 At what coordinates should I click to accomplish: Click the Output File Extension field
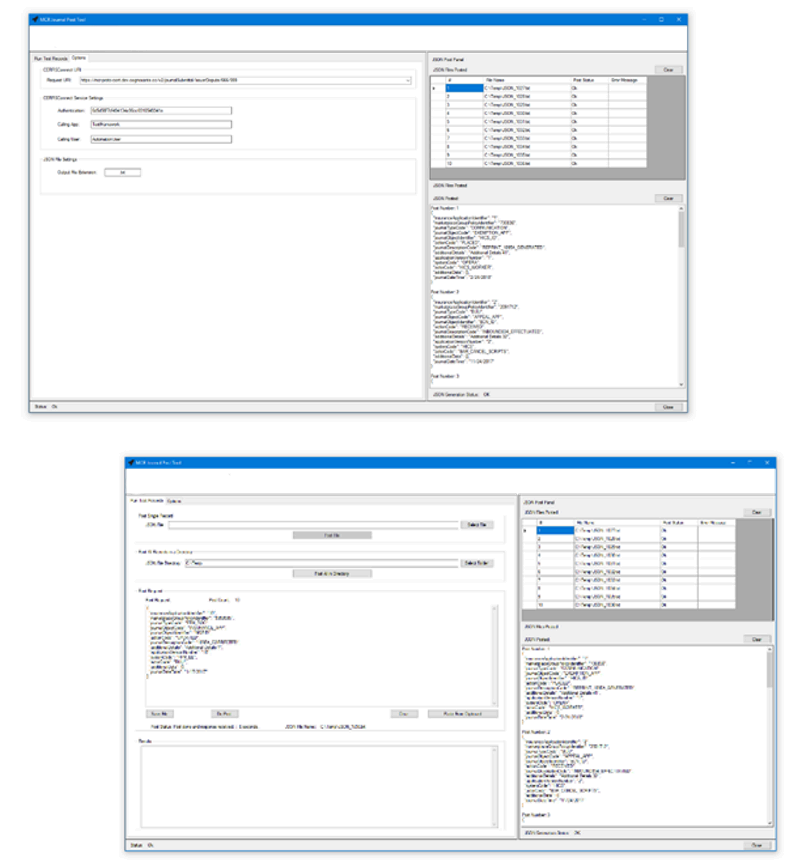pyautogui.click(x=122, y=172)
